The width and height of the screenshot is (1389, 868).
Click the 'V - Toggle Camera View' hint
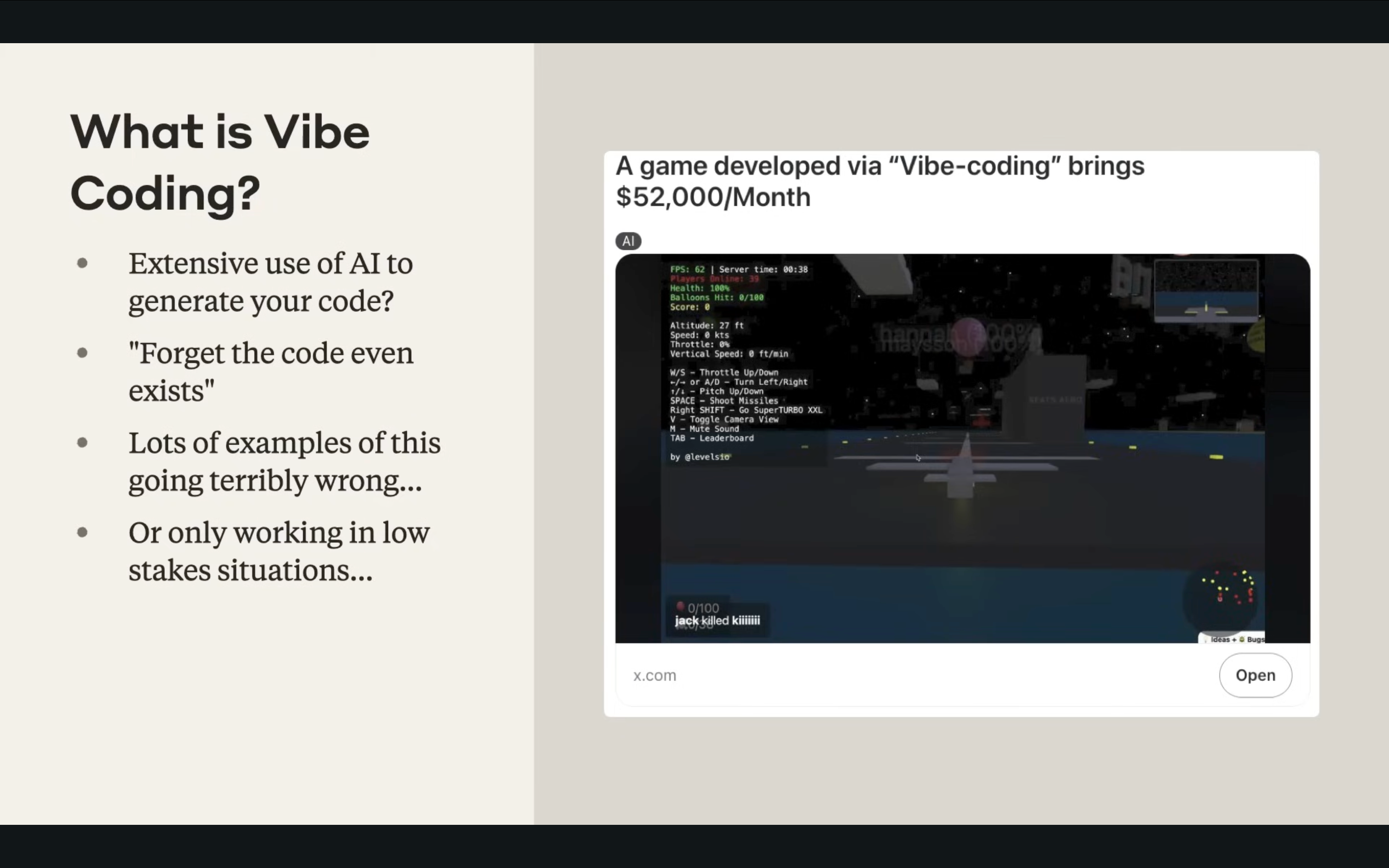coord(724,420)
